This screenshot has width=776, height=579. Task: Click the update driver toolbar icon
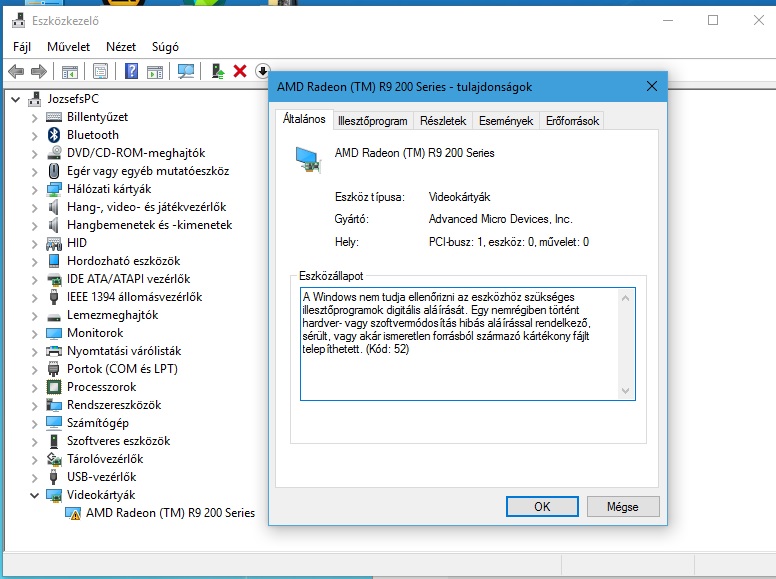click(x=218, y=71)
